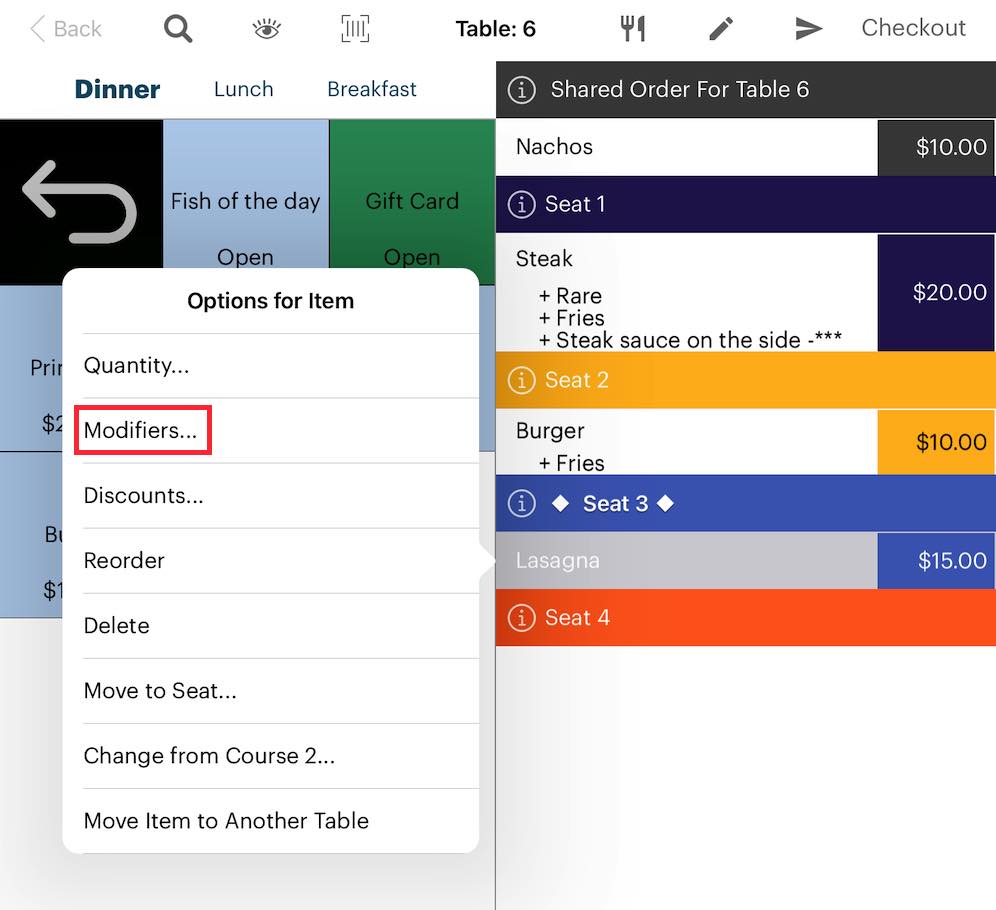Open the Discounts... option
This screenshot has height=910, width=996.
(143, 496)
